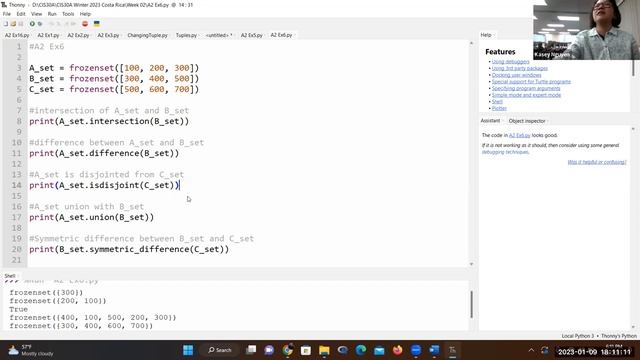Click the editor scrollbar up arrow
This screenshot has height=360, width=640.
pos(471,43)
